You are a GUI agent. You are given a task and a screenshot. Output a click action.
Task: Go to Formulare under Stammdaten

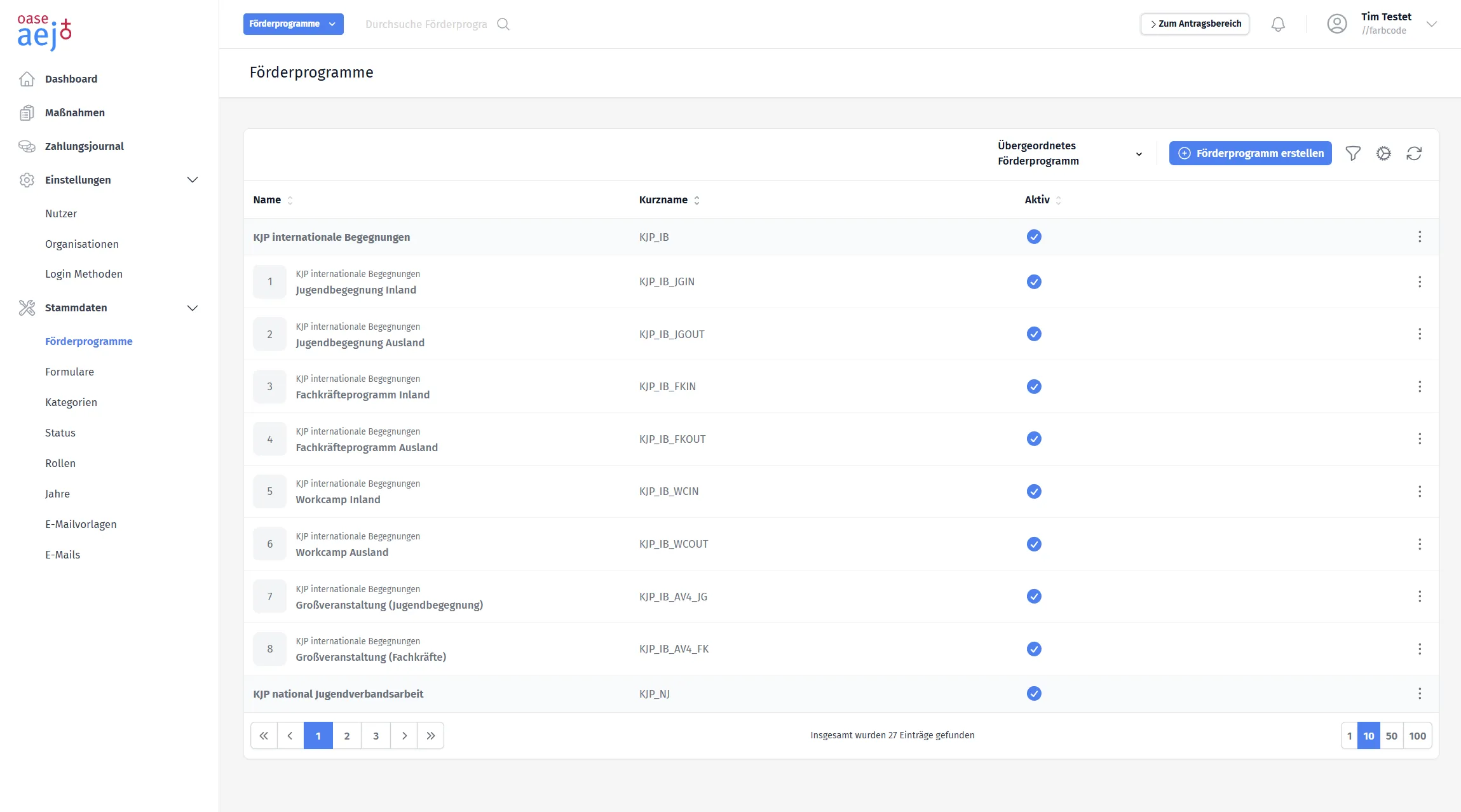pos(69,372)
